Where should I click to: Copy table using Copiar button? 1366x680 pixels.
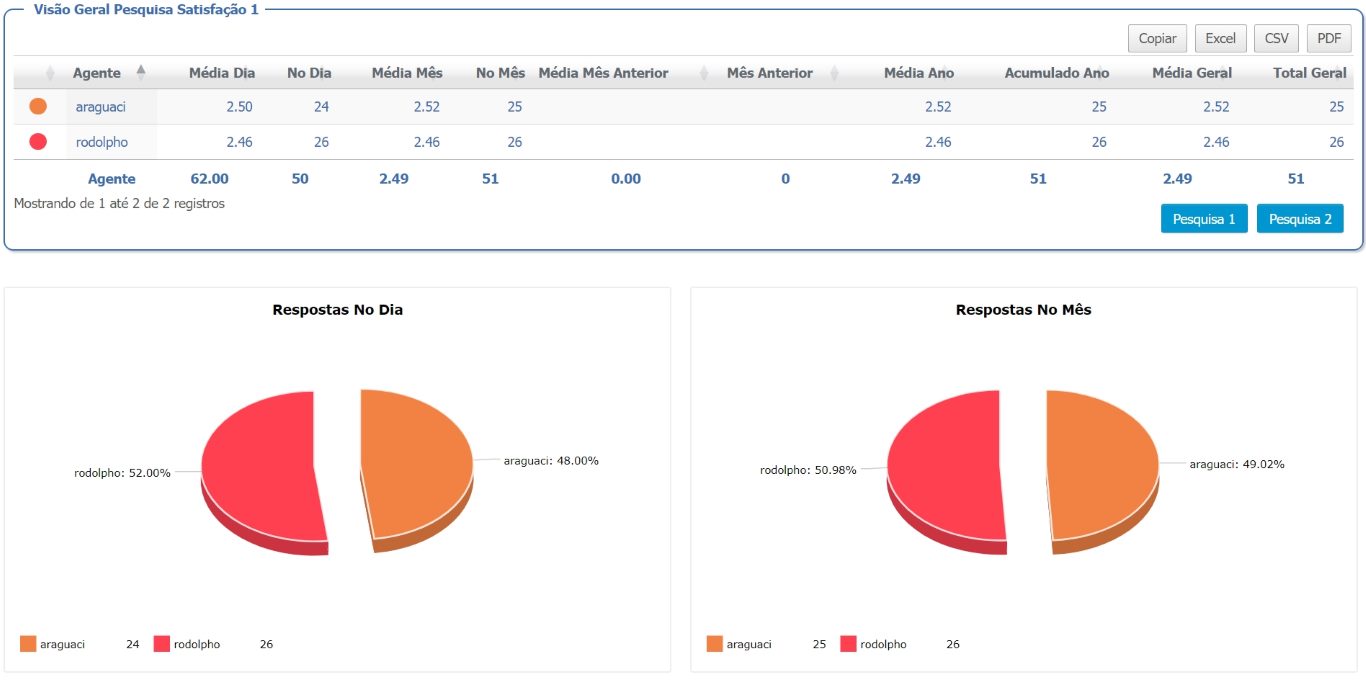(x=1157, y=38)
